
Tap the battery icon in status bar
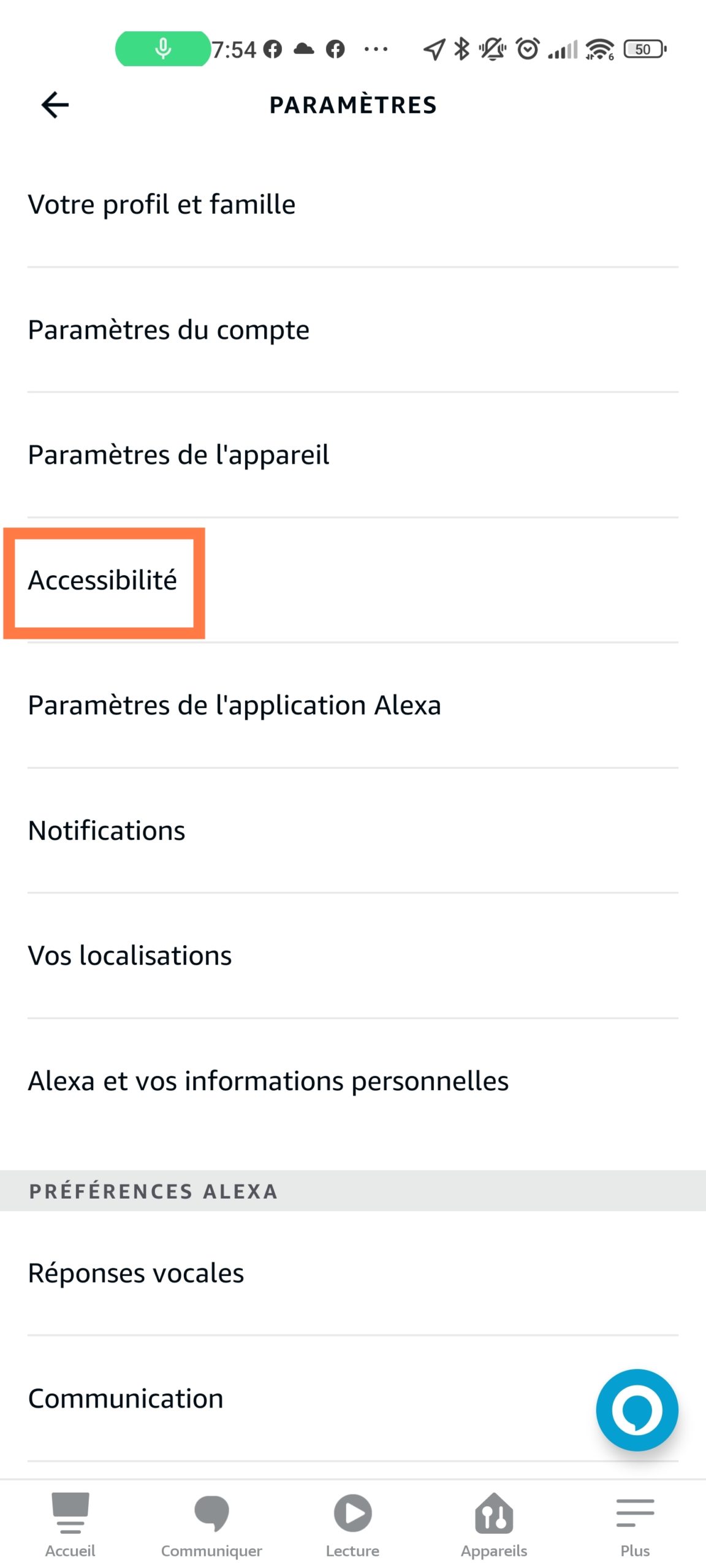[x=644, y=49]
